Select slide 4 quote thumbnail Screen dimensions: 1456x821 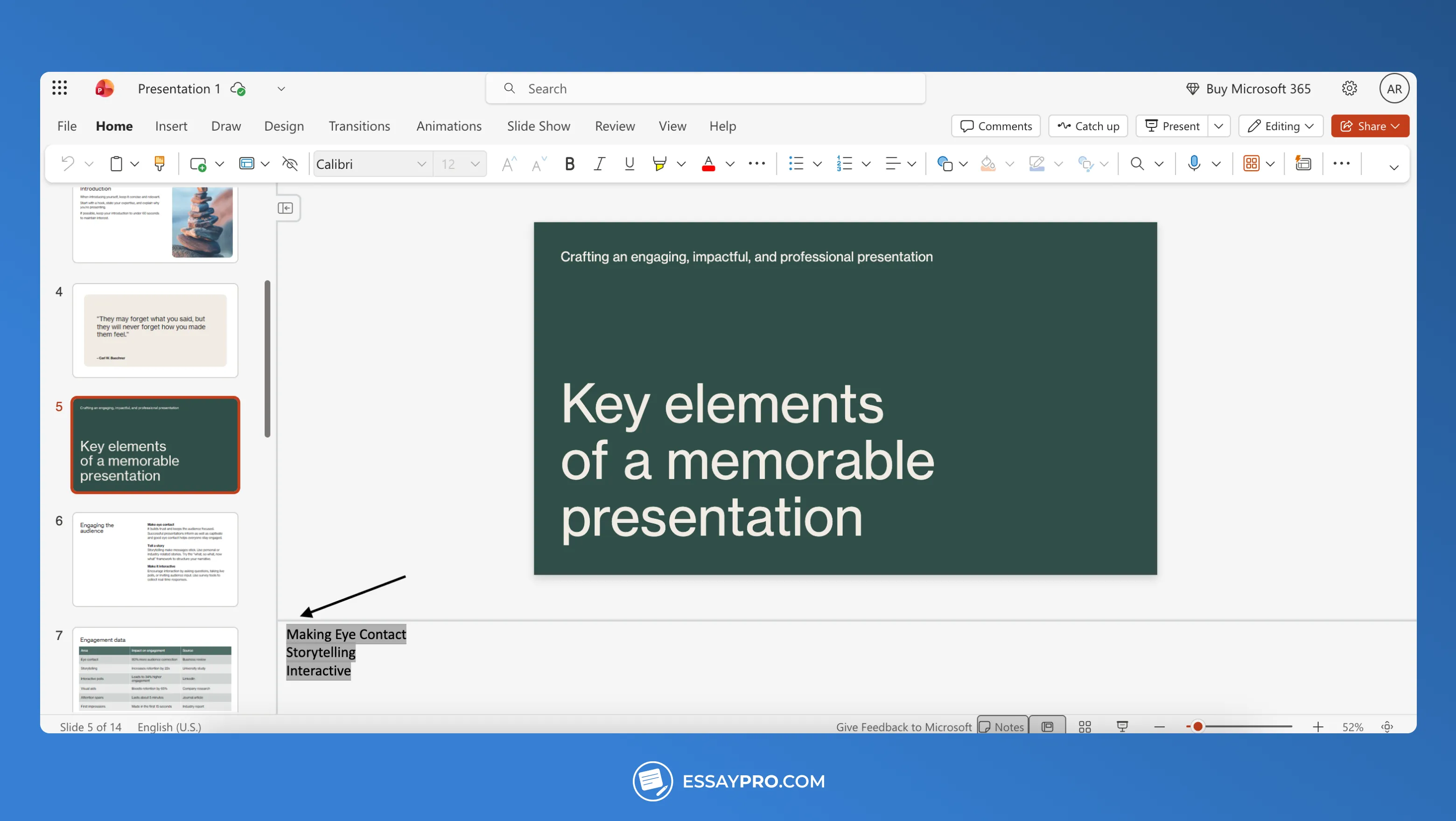155,331
